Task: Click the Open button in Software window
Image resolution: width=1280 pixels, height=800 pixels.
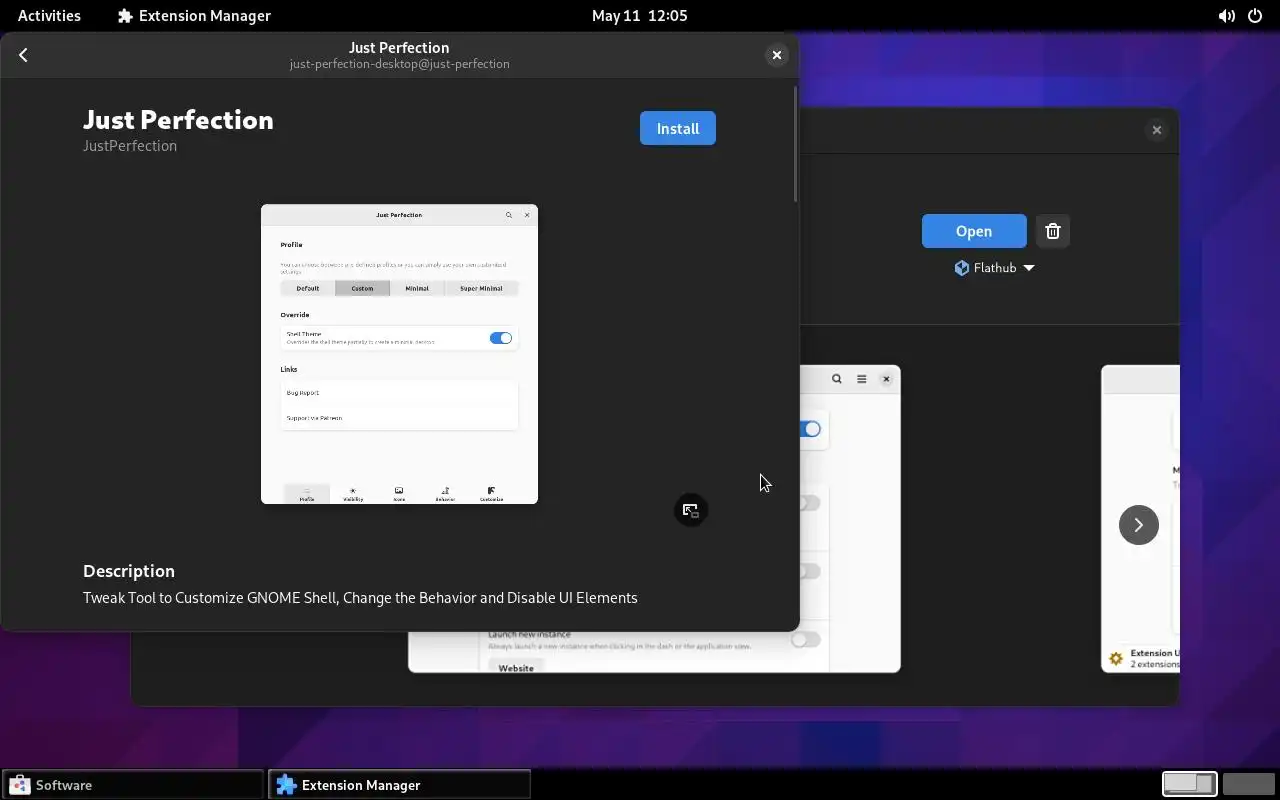Action: click(x=974, y=231)
